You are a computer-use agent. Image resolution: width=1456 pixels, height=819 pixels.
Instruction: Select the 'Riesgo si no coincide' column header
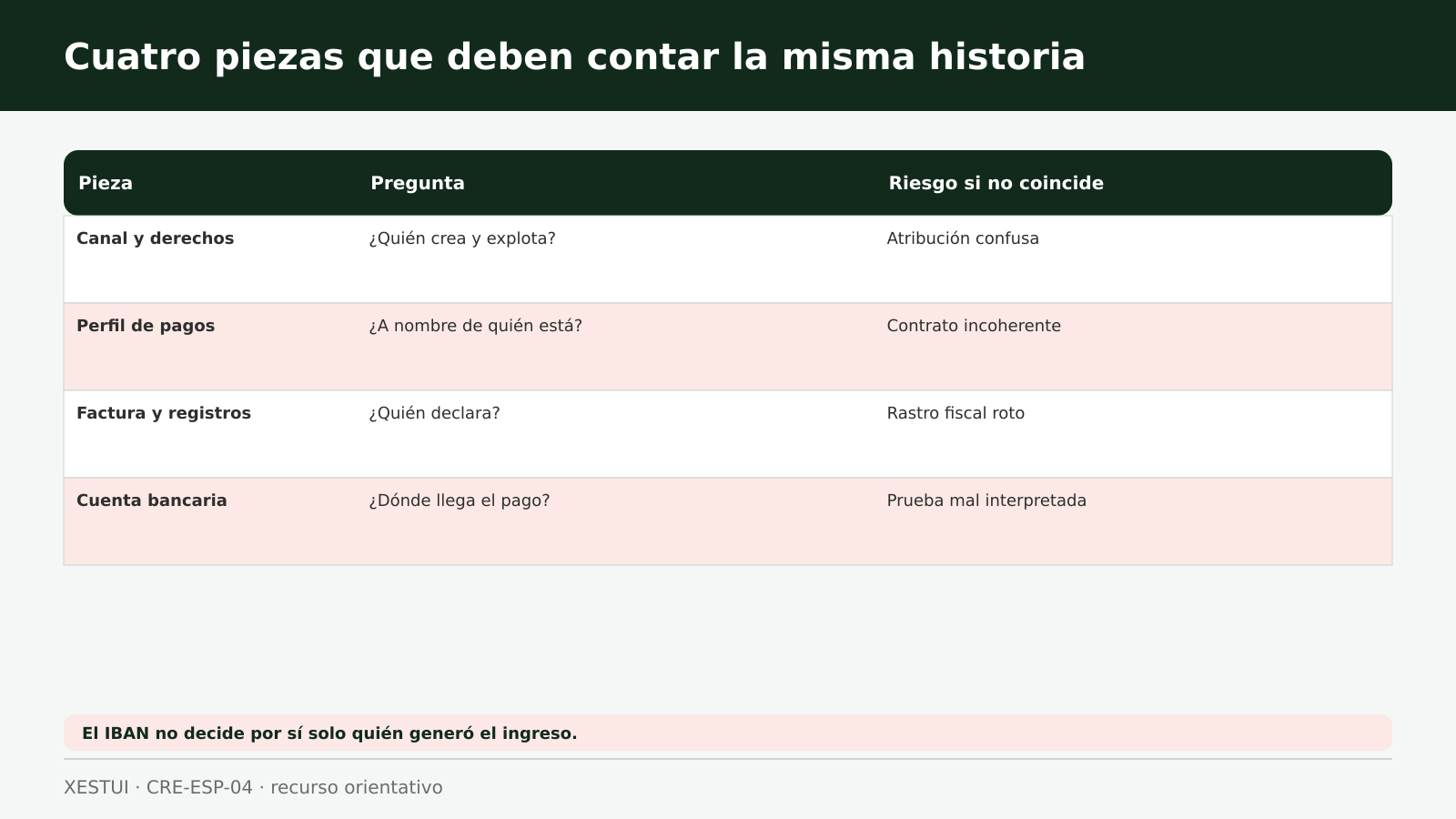996,183
